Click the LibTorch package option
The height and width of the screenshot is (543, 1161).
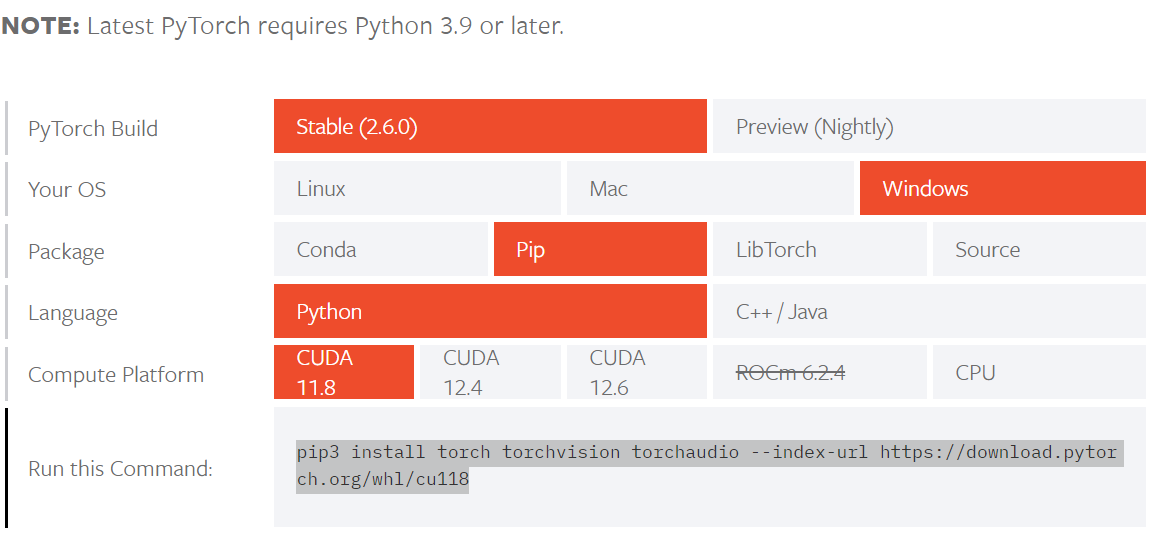819,250
